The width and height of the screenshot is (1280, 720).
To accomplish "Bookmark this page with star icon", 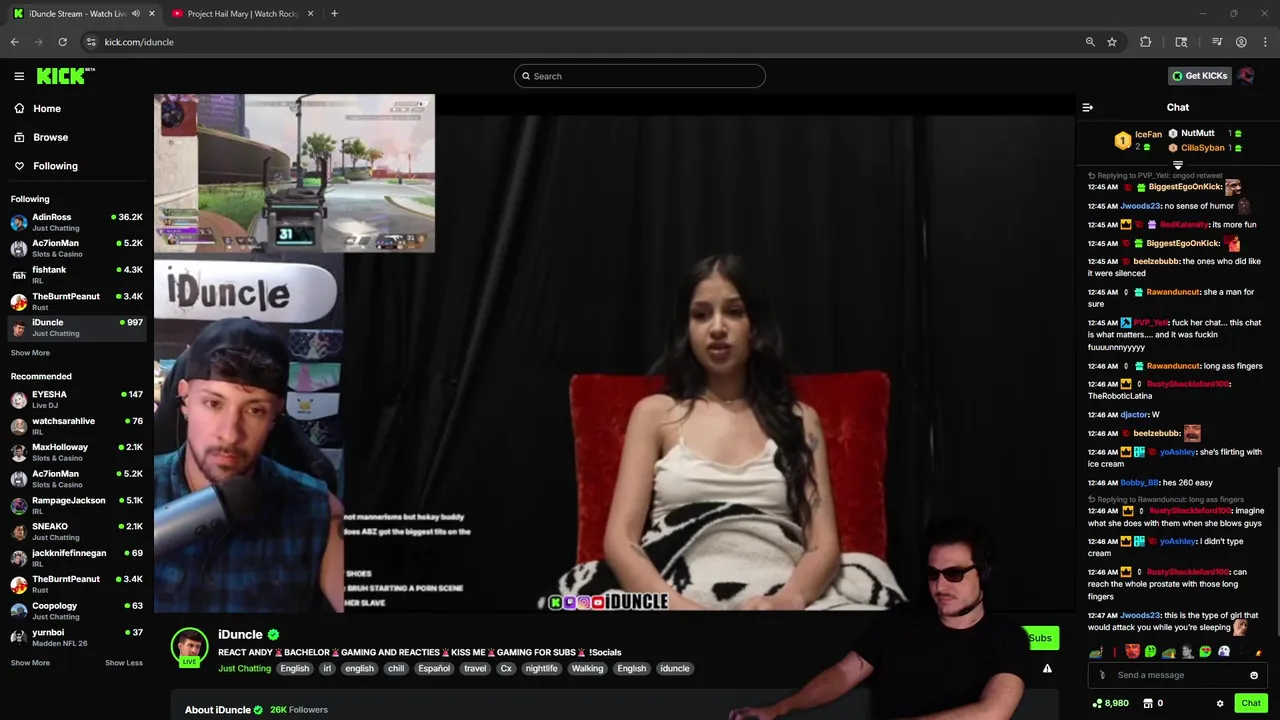I will [x=1111, y=42].
